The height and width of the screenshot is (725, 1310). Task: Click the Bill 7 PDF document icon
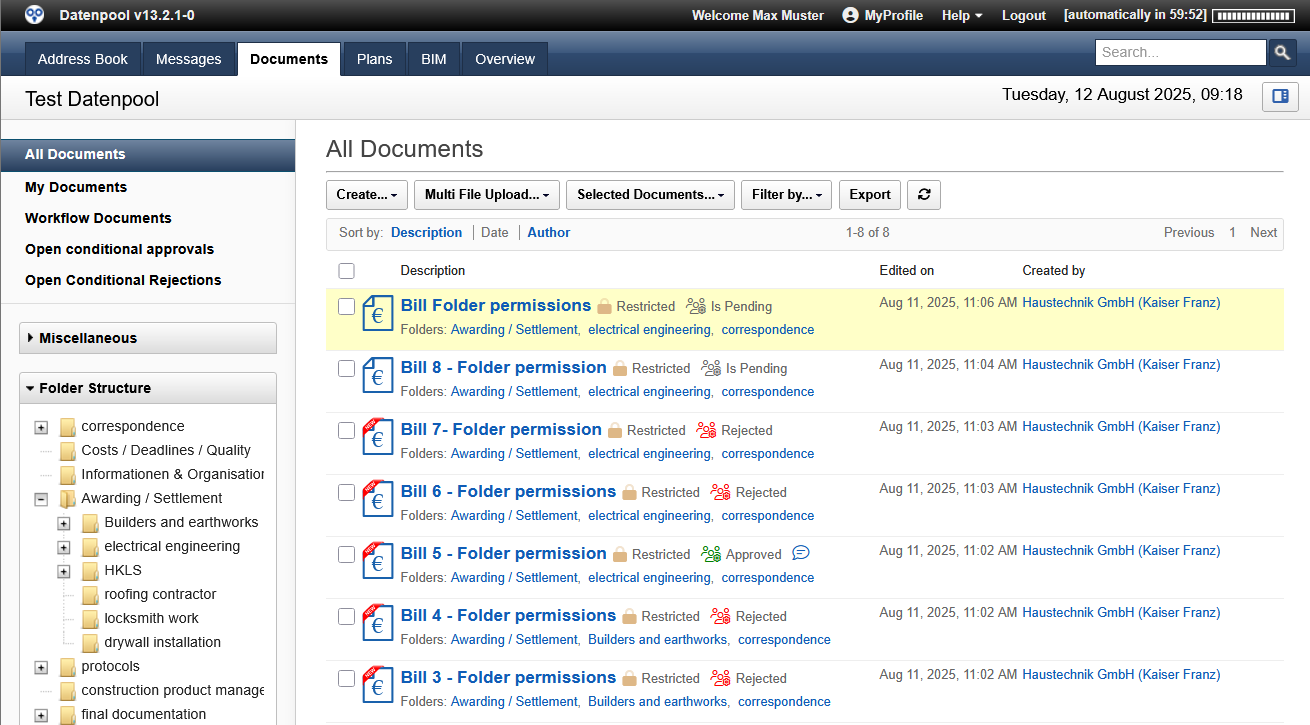(x=377, y=437)
